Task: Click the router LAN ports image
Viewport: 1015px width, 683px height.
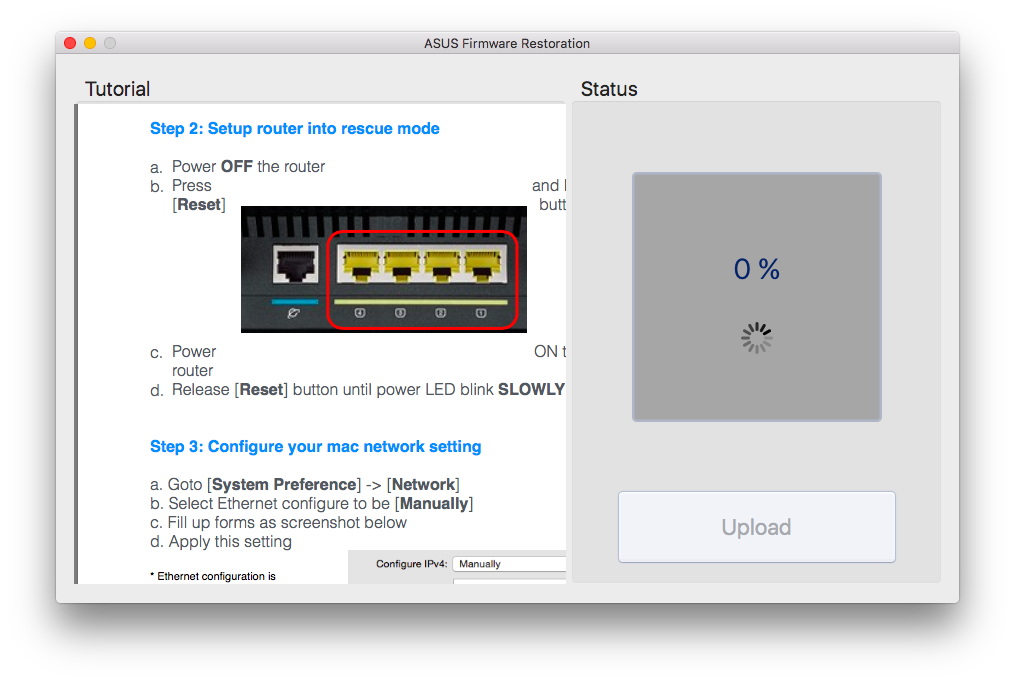Action: [384, 269]
